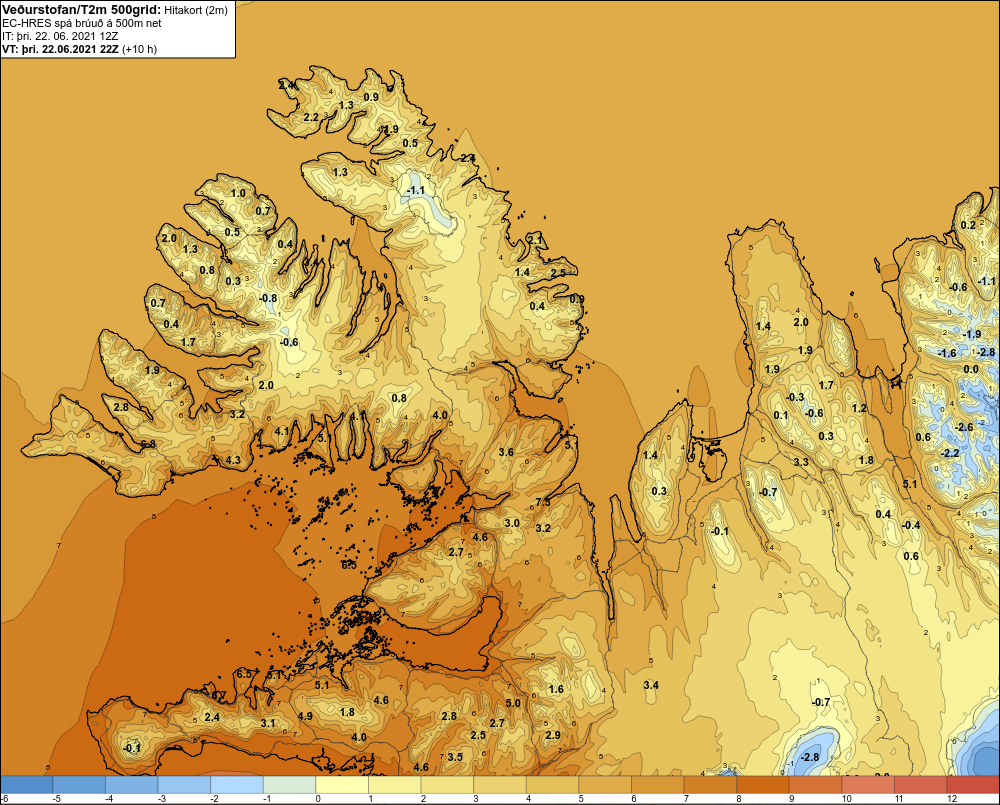Pick the legend swatch between 4 and 5
This screenshot has width=1000, height=805.
point(552,784)
